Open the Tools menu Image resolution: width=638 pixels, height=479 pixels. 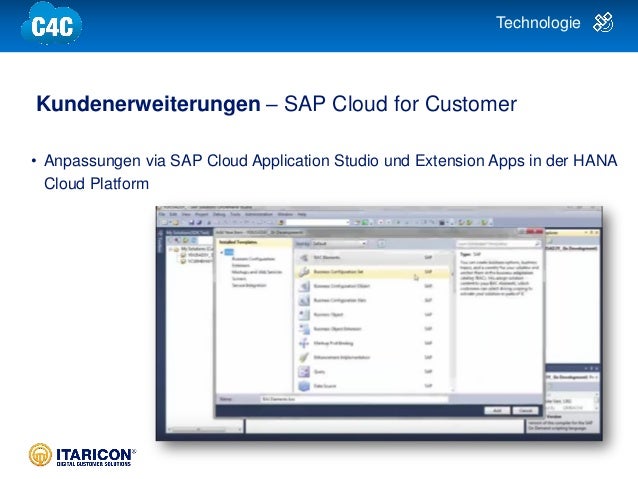pos(235,214)
